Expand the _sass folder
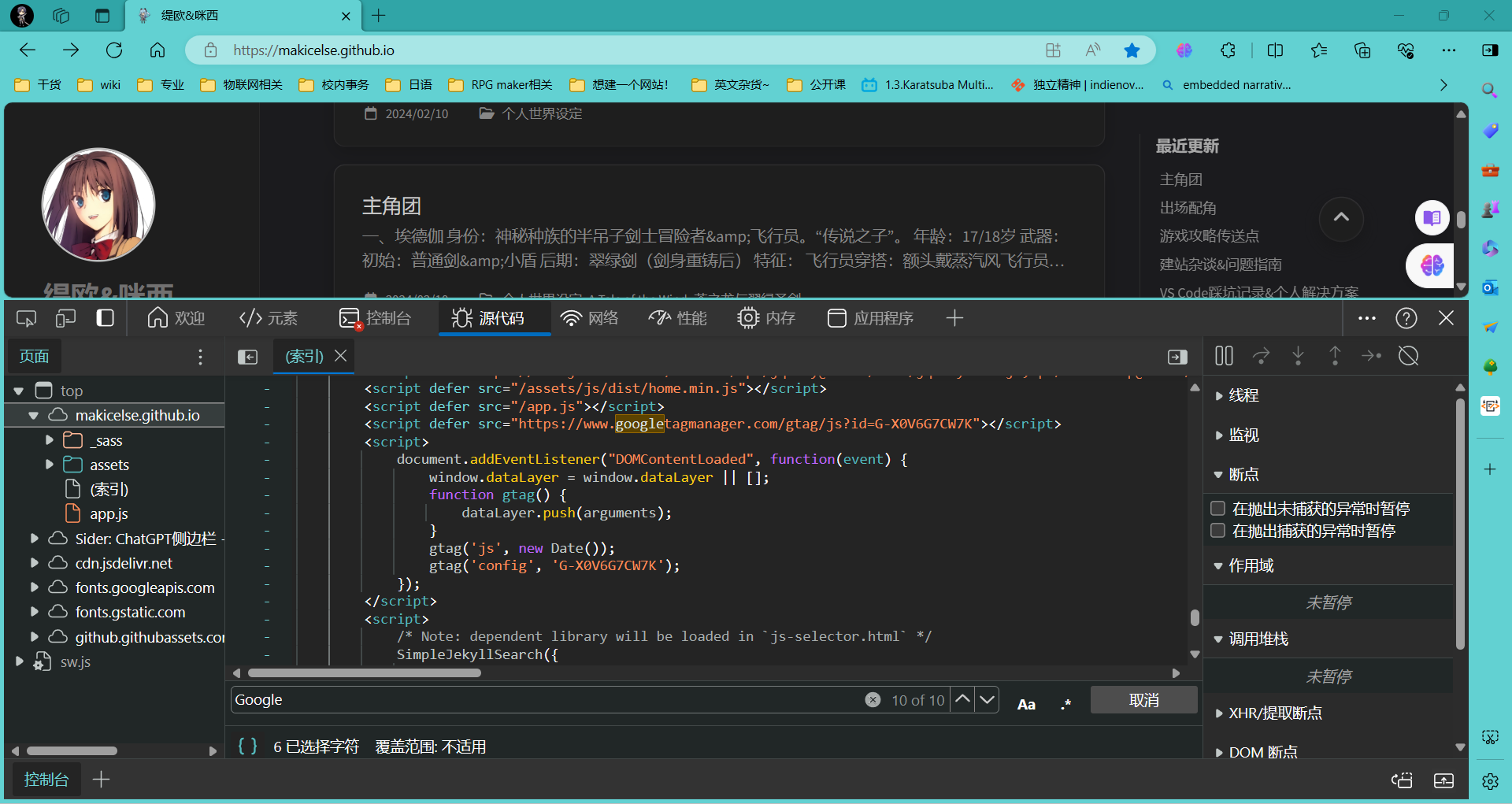Image resolution: width=1512 pixels, height=804 pixels. [49, 440]
